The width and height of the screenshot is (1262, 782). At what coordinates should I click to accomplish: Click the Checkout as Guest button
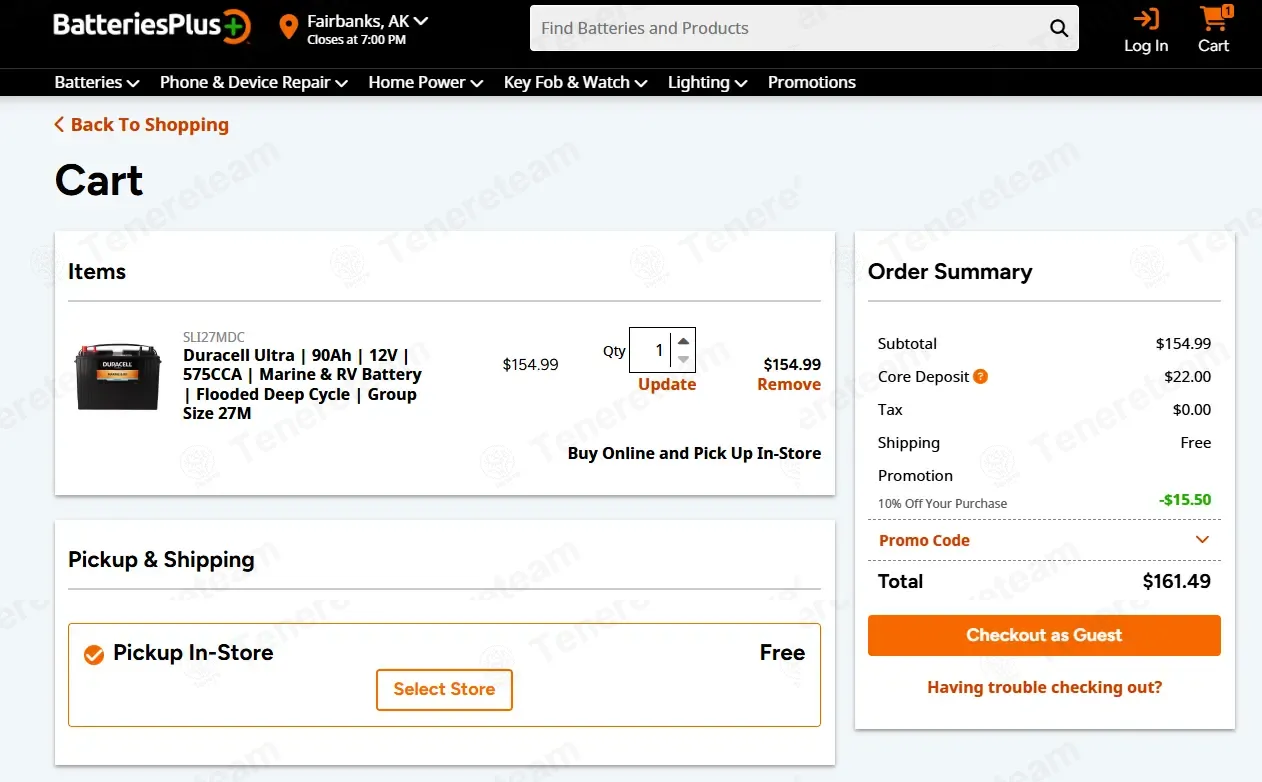[x=1044, y=635]
